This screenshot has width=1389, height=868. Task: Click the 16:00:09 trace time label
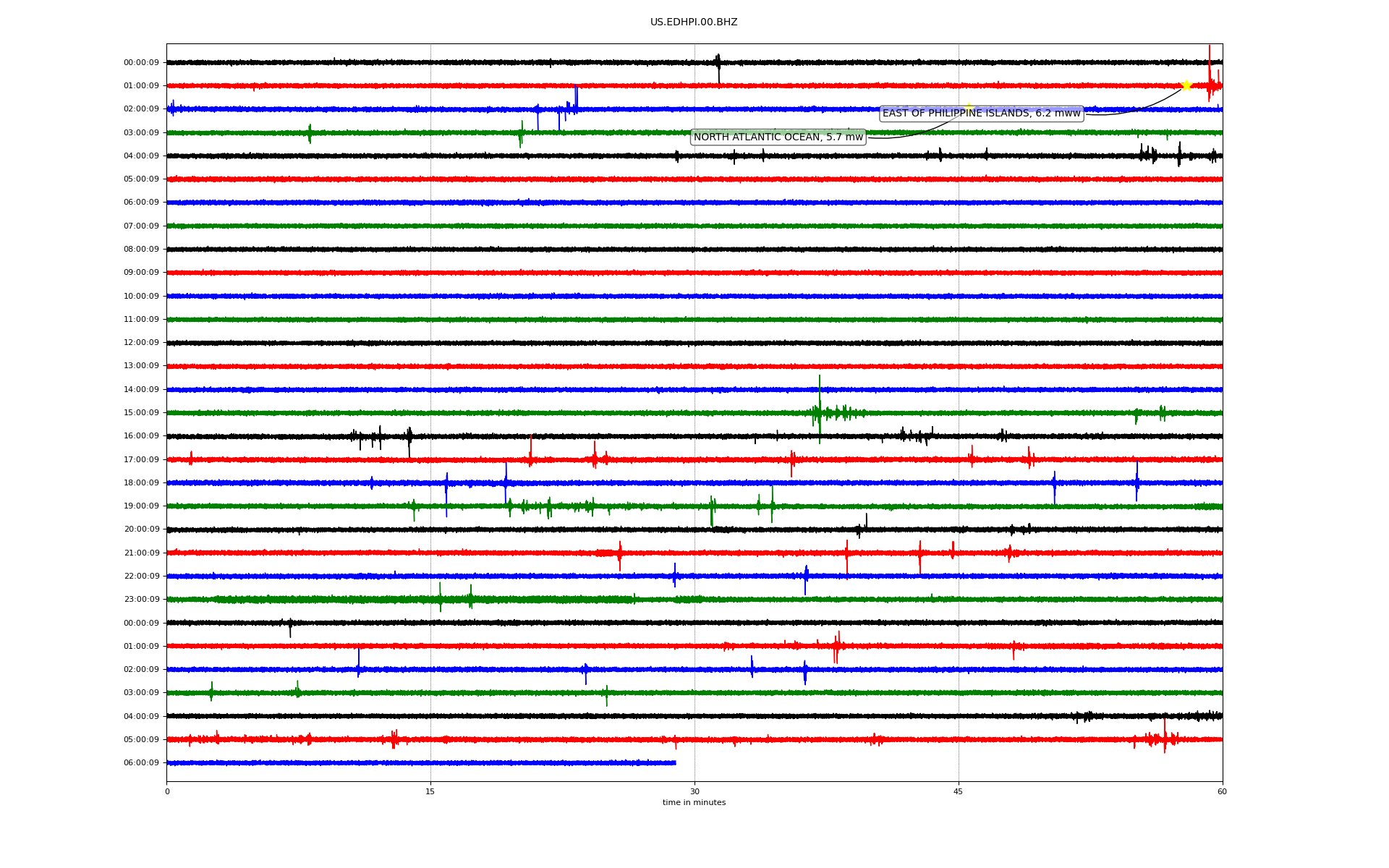pos(141,436)
